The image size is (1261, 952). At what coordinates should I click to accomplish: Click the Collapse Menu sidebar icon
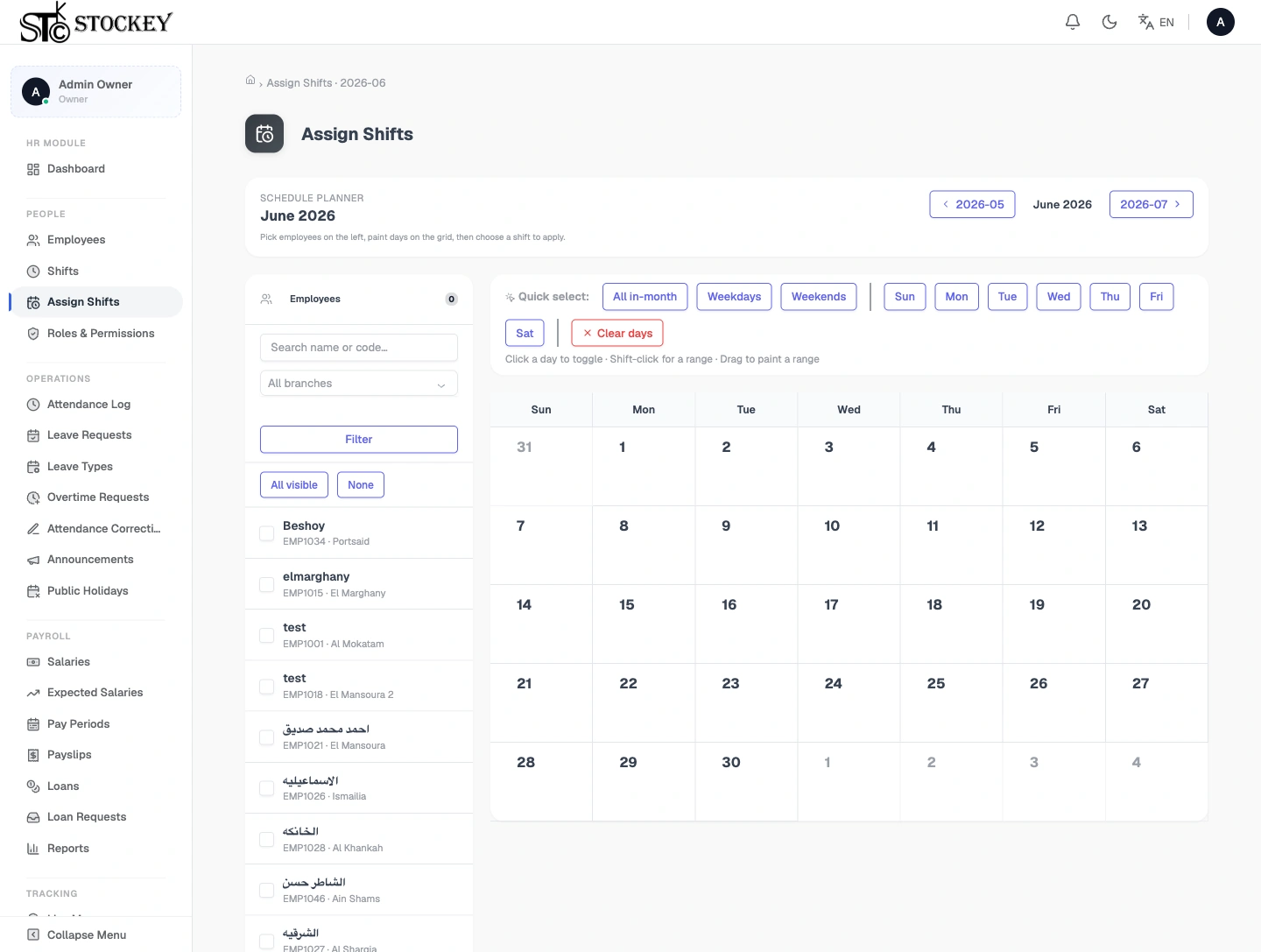[x=33, y=934]
